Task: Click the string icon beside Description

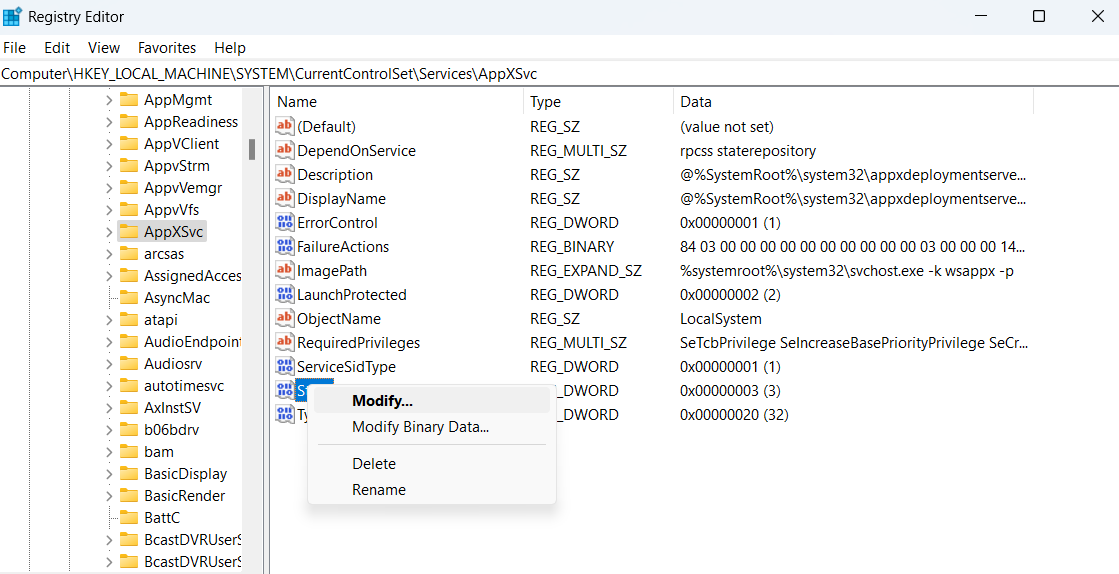Action: tap(285, 174)
